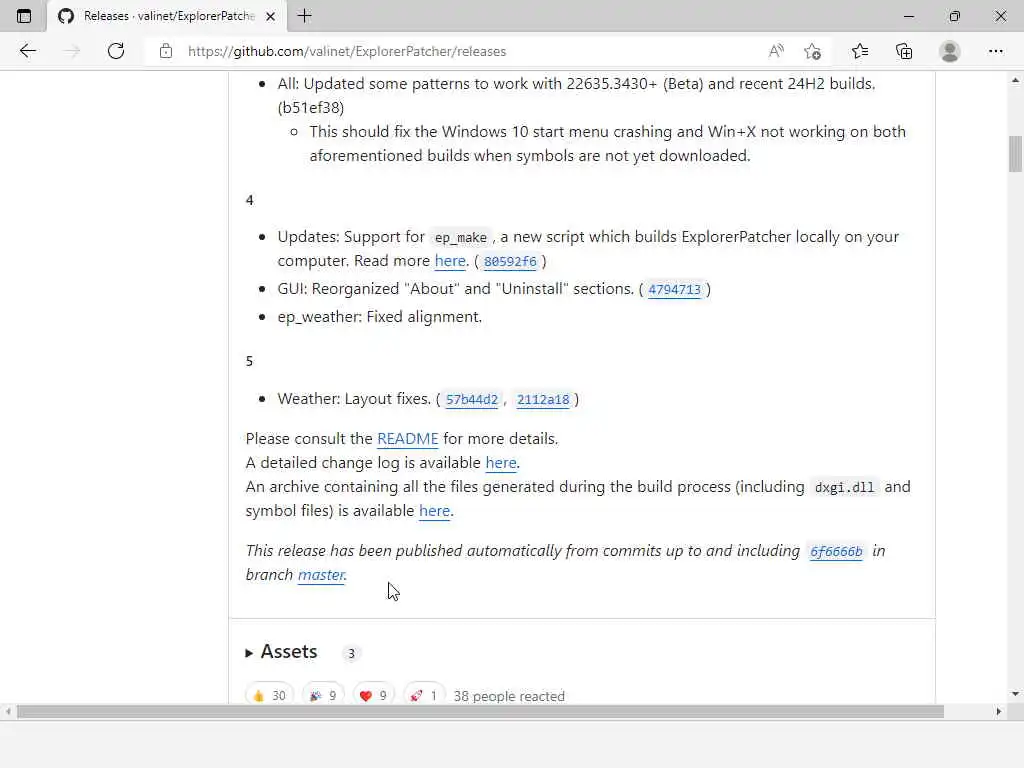Viewport: 1024px width, 768px height.
Task: Restore down the browser window
Action: coord(955,16)
